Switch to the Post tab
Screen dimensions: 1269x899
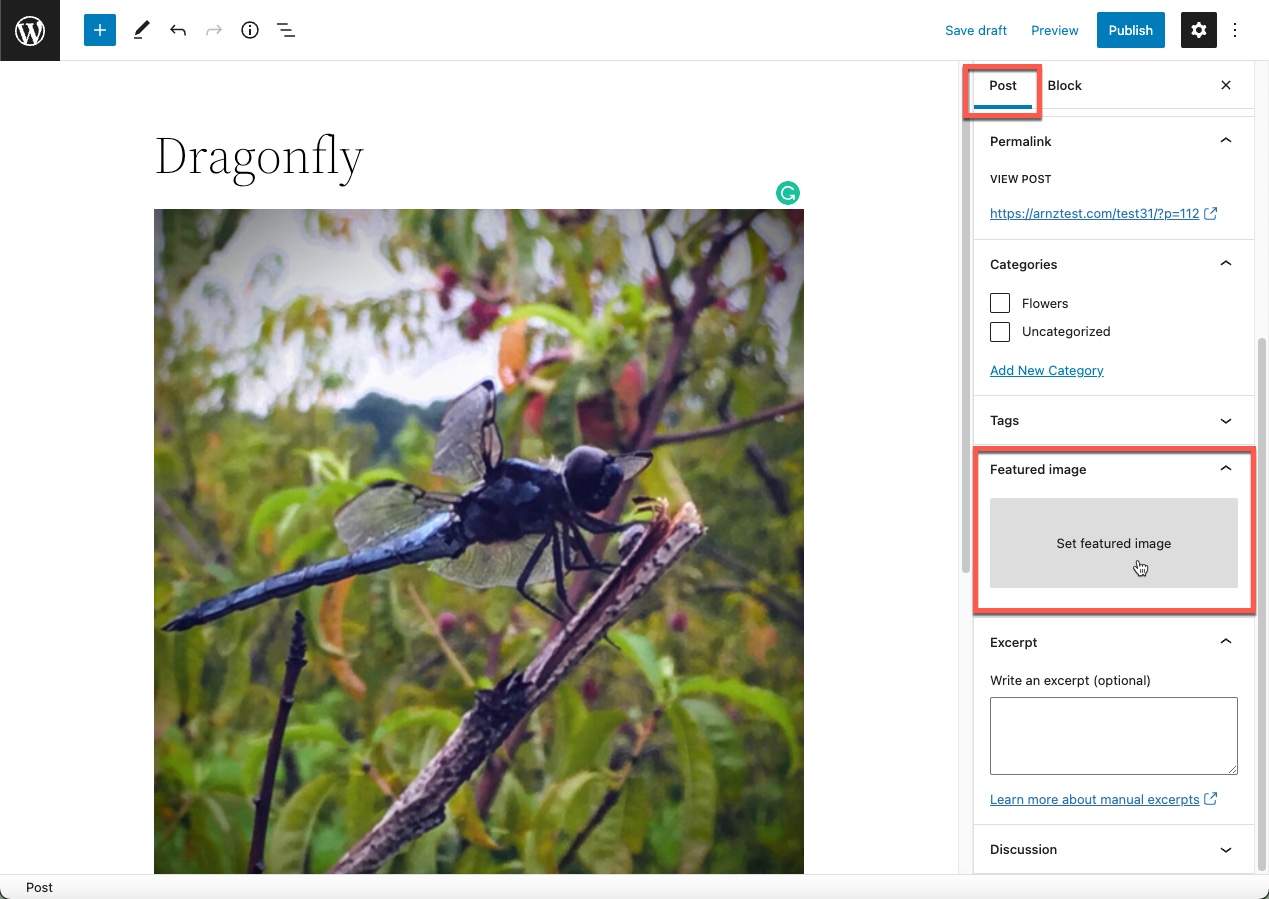point(1003,85)
